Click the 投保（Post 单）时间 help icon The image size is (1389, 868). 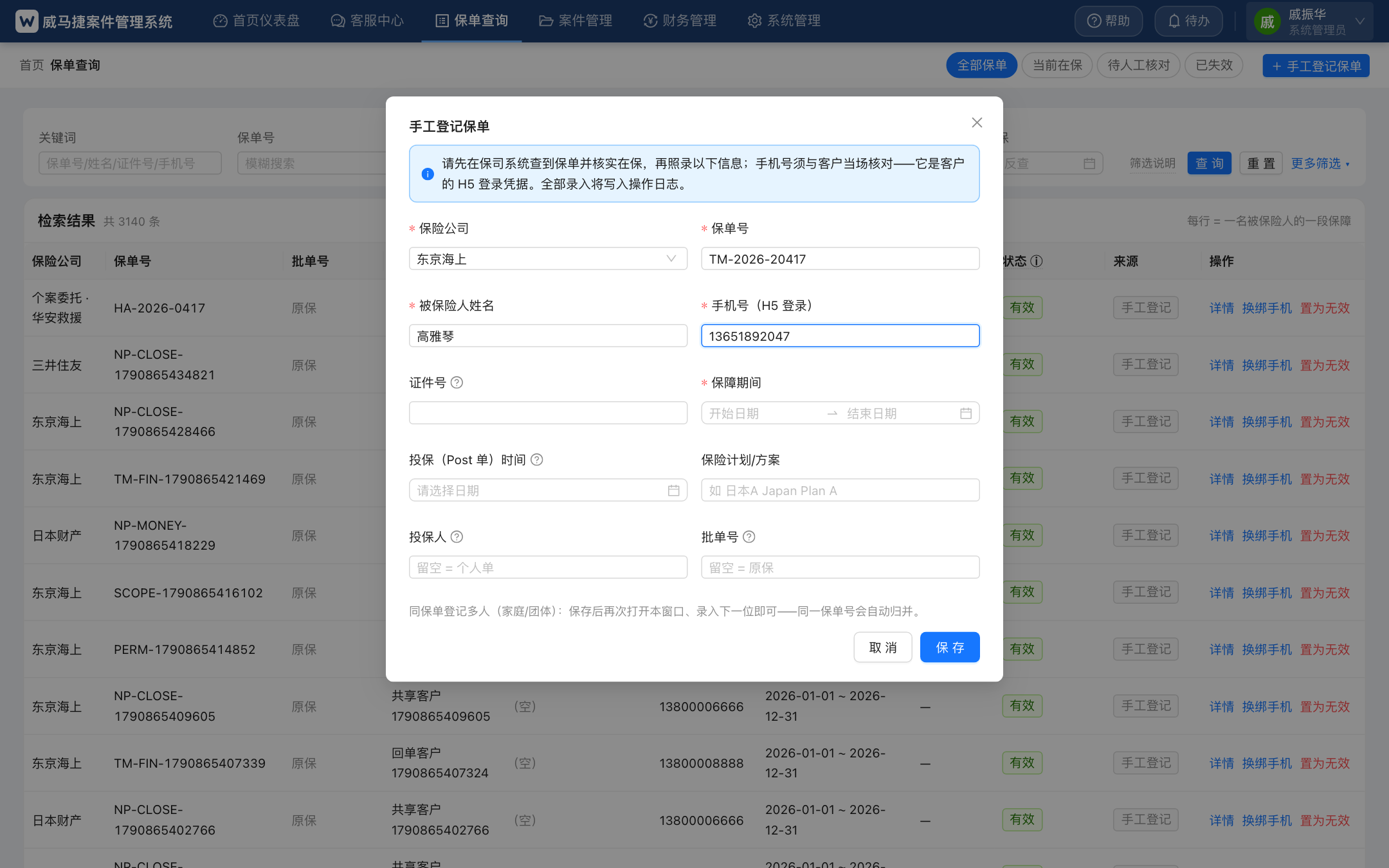coord(537,460)
